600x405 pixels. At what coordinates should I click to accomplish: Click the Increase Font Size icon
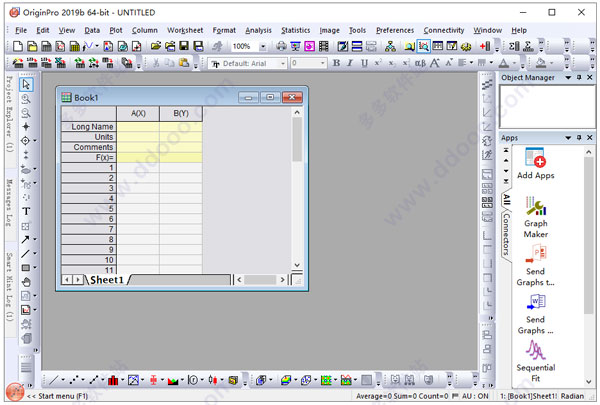click(x=435, y=63)
